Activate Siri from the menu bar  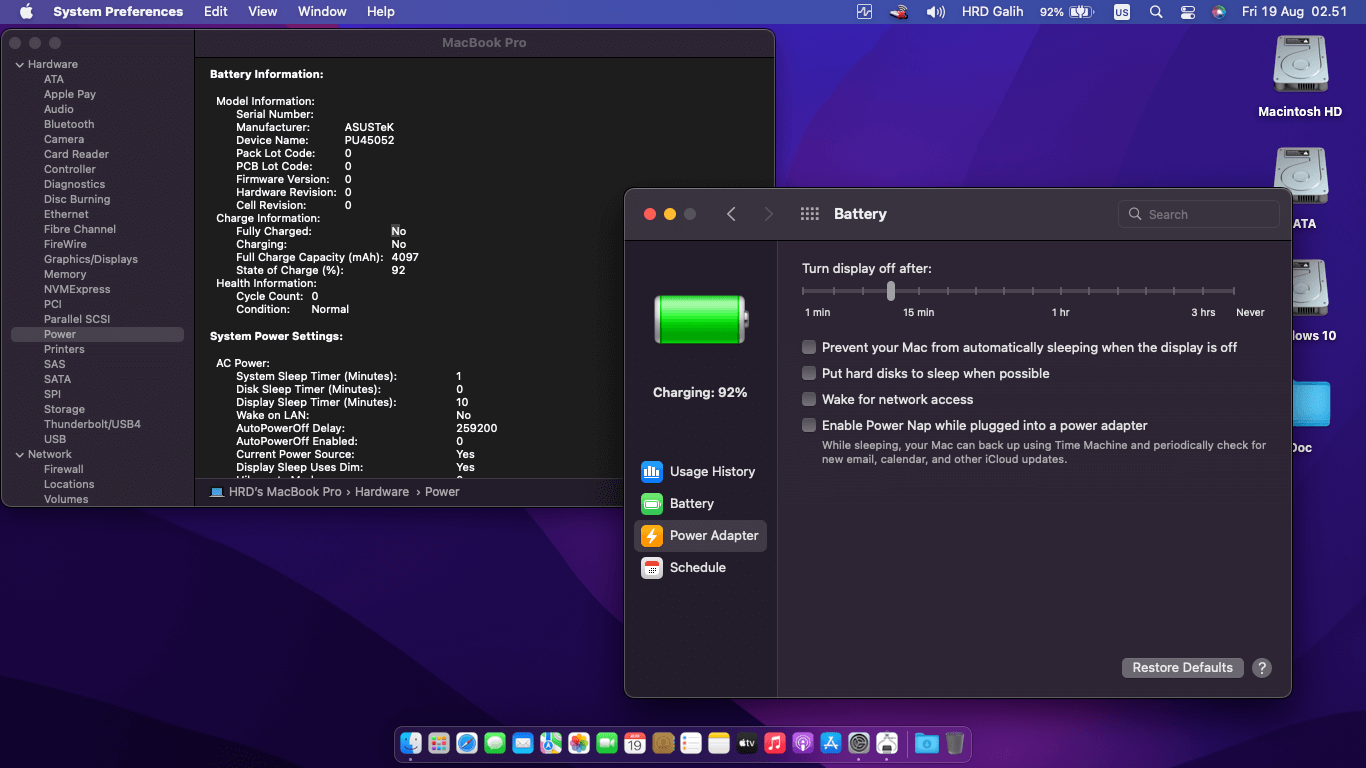point(1219,12)
